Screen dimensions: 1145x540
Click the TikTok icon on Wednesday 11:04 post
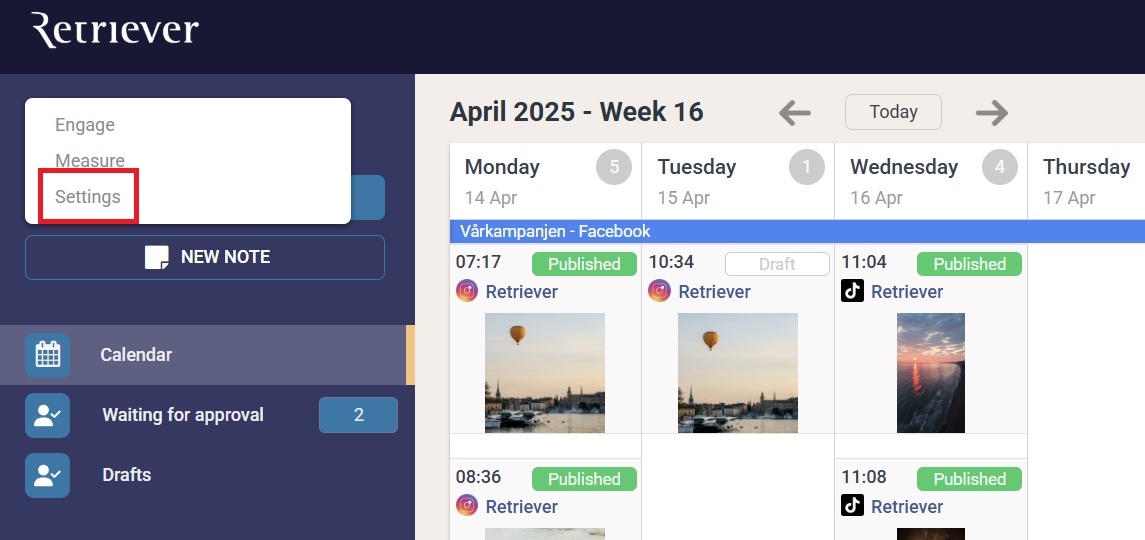(853, 291)
